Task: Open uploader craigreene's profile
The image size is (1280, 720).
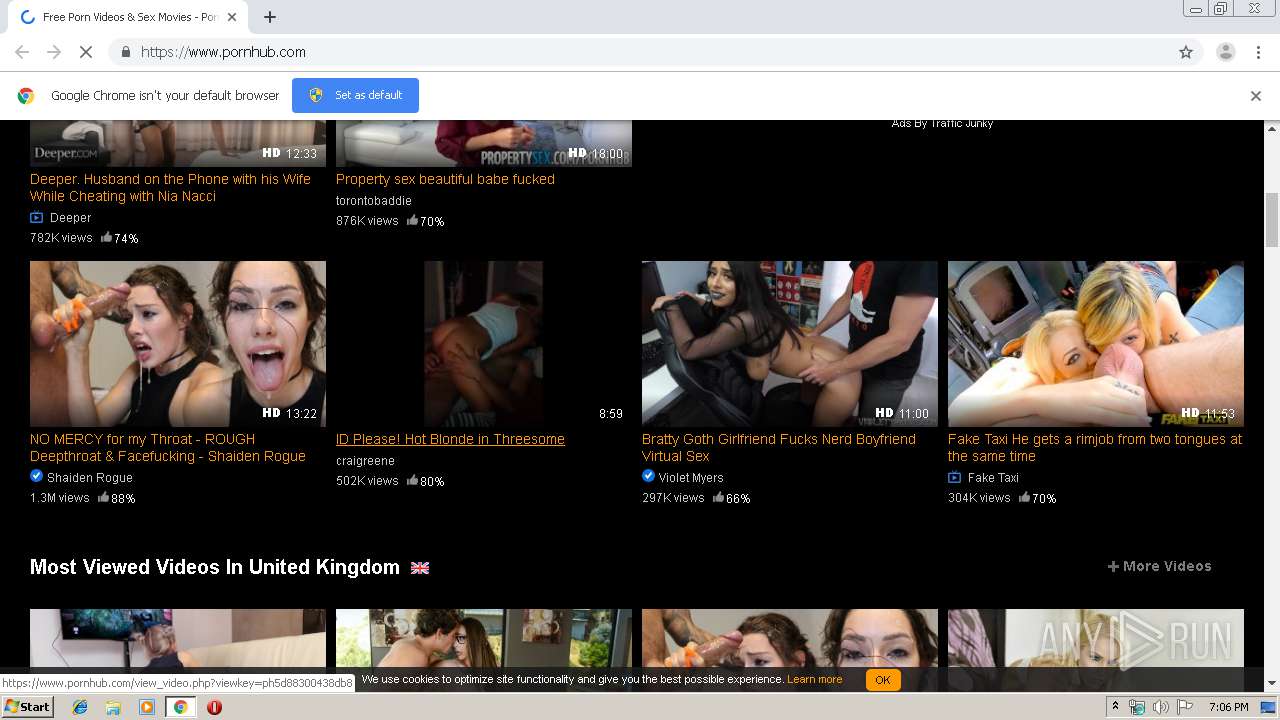Action: pos(365,461)
